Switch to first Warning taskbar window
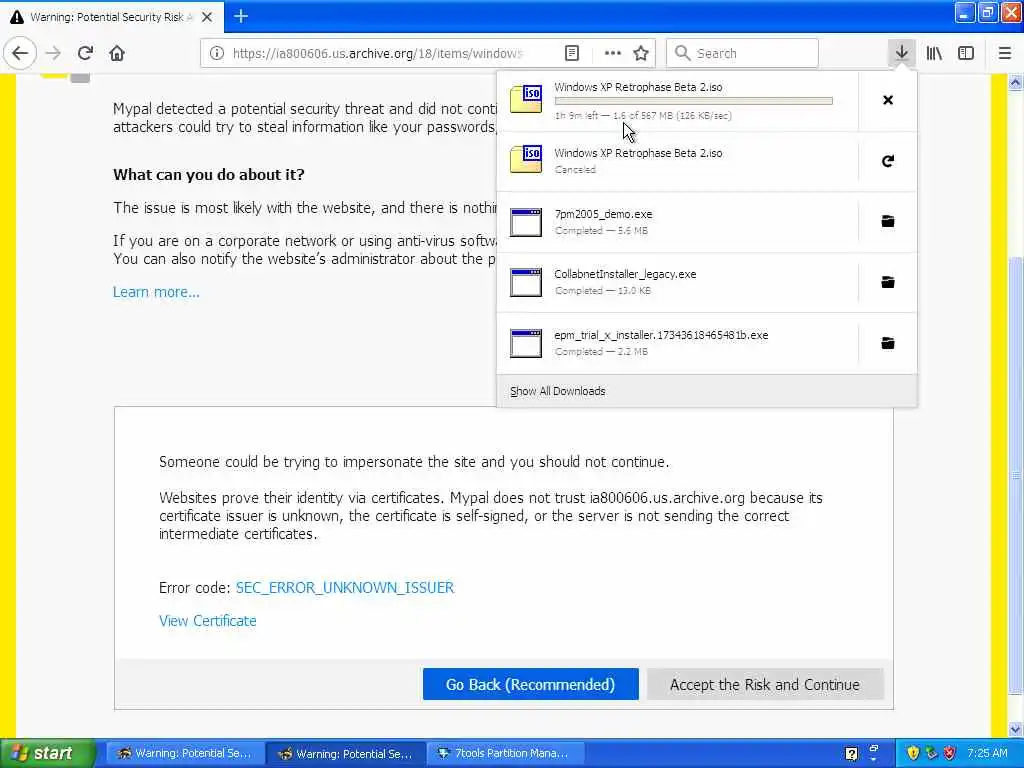This screenshot has width=1024, height=768. point(185,753)
